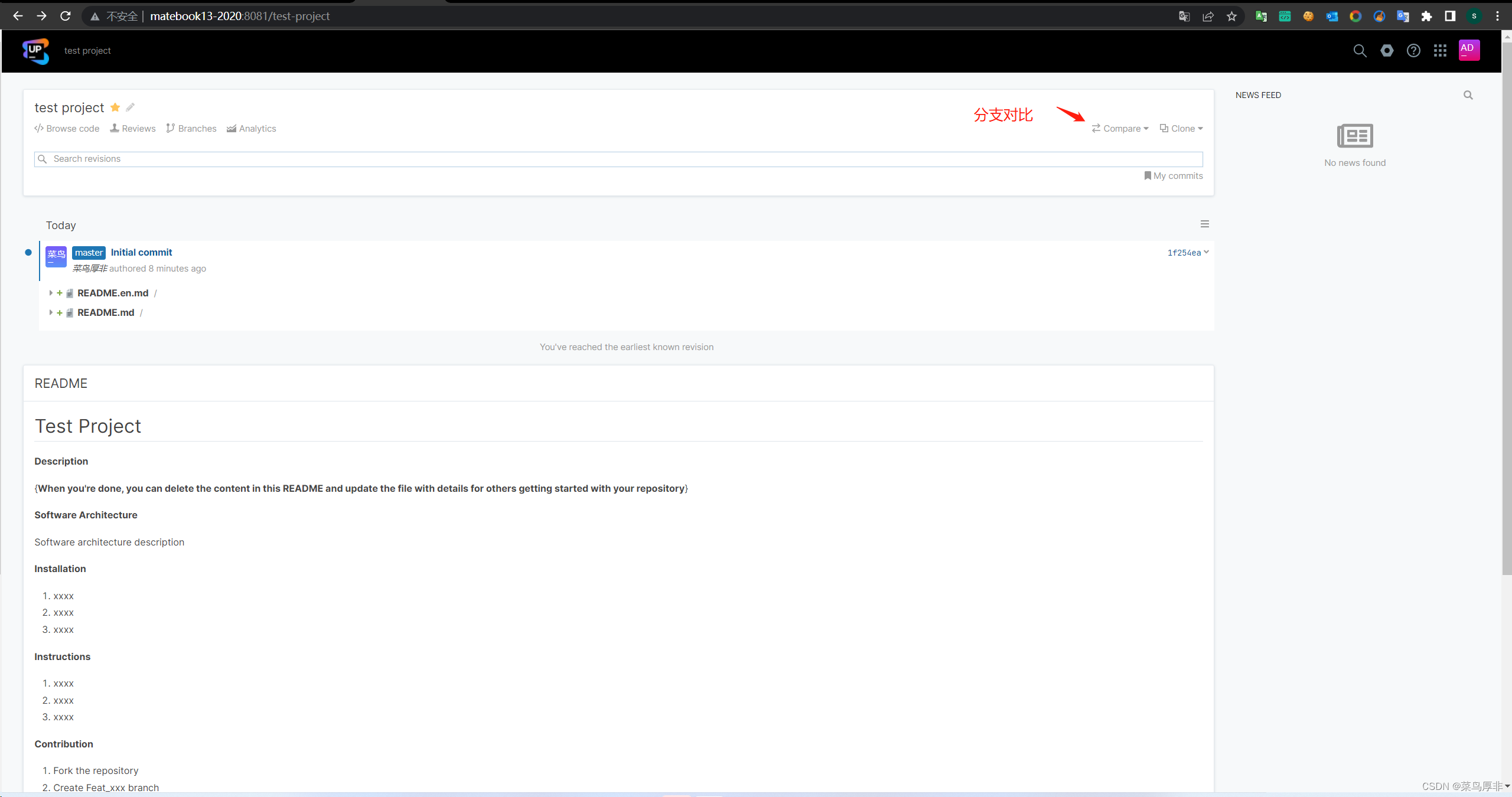
Task: Open the Initial commit link
Action: pos(141,252)
